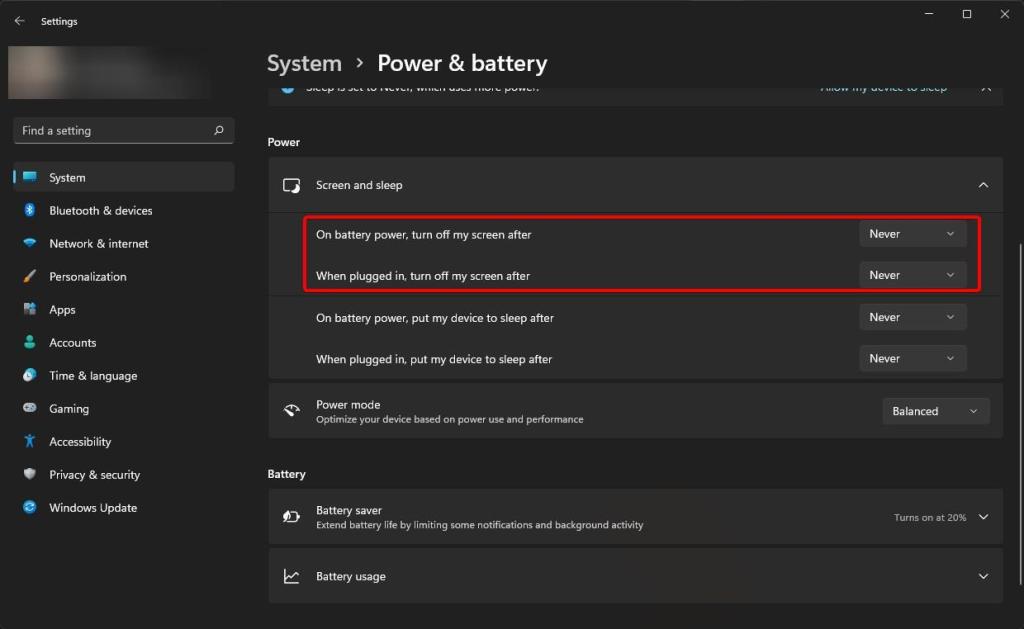The height and width of the screenshot is (629, 1024).
Task: Open Network & internet settings
Action: point(123,243)
